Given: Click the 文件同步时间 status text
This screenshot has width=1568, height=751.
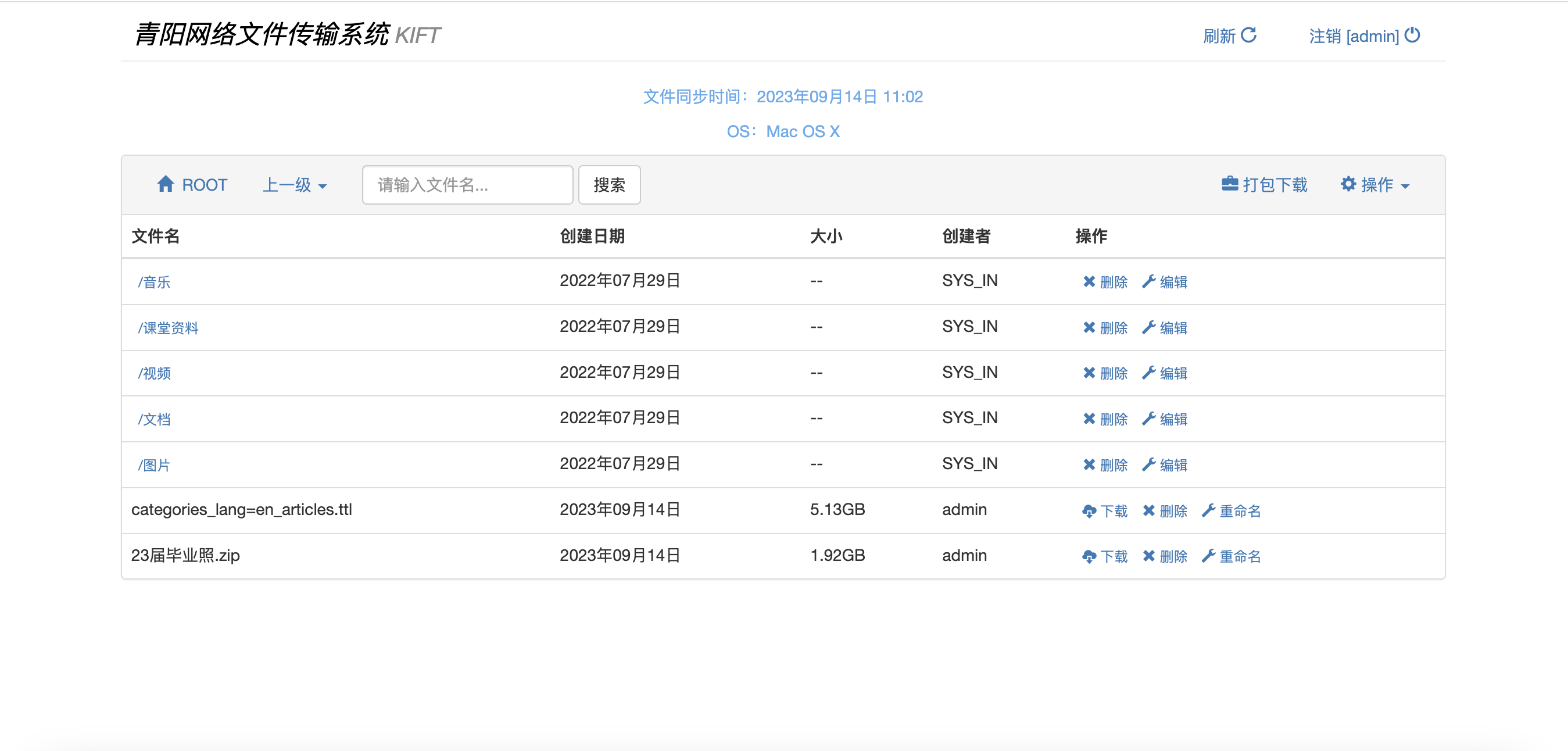Looking at the screenshot, I should pos(783,96).
